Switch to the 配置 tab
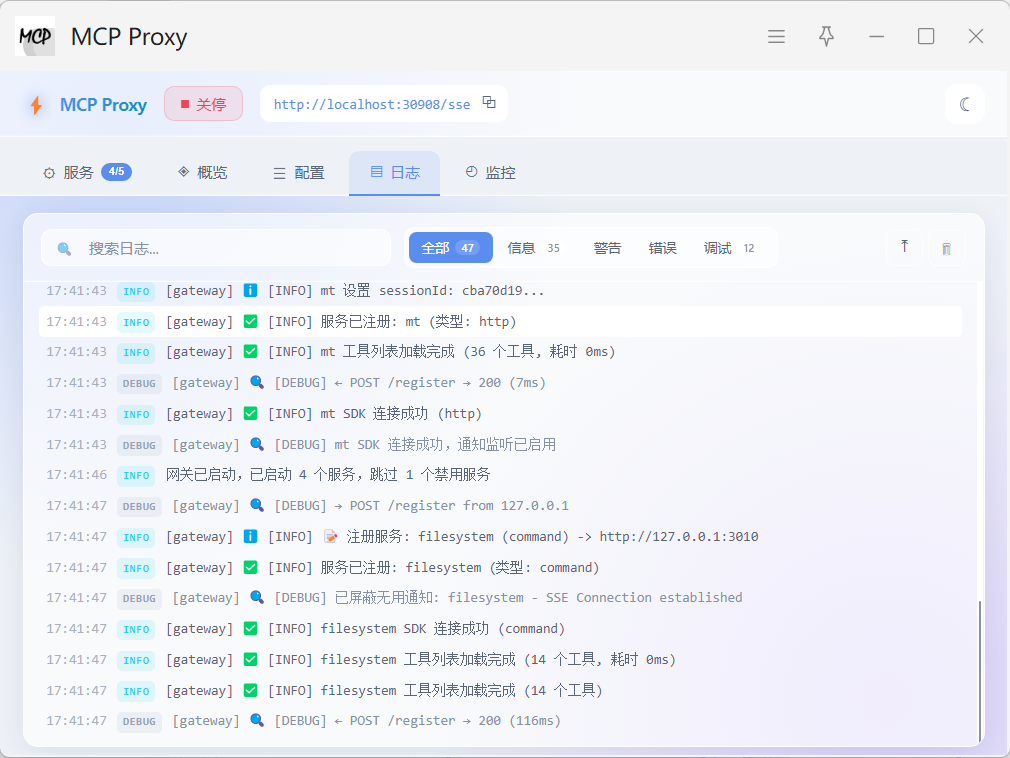Screen dimensions: 1010x758 click(x=299, y=173)
